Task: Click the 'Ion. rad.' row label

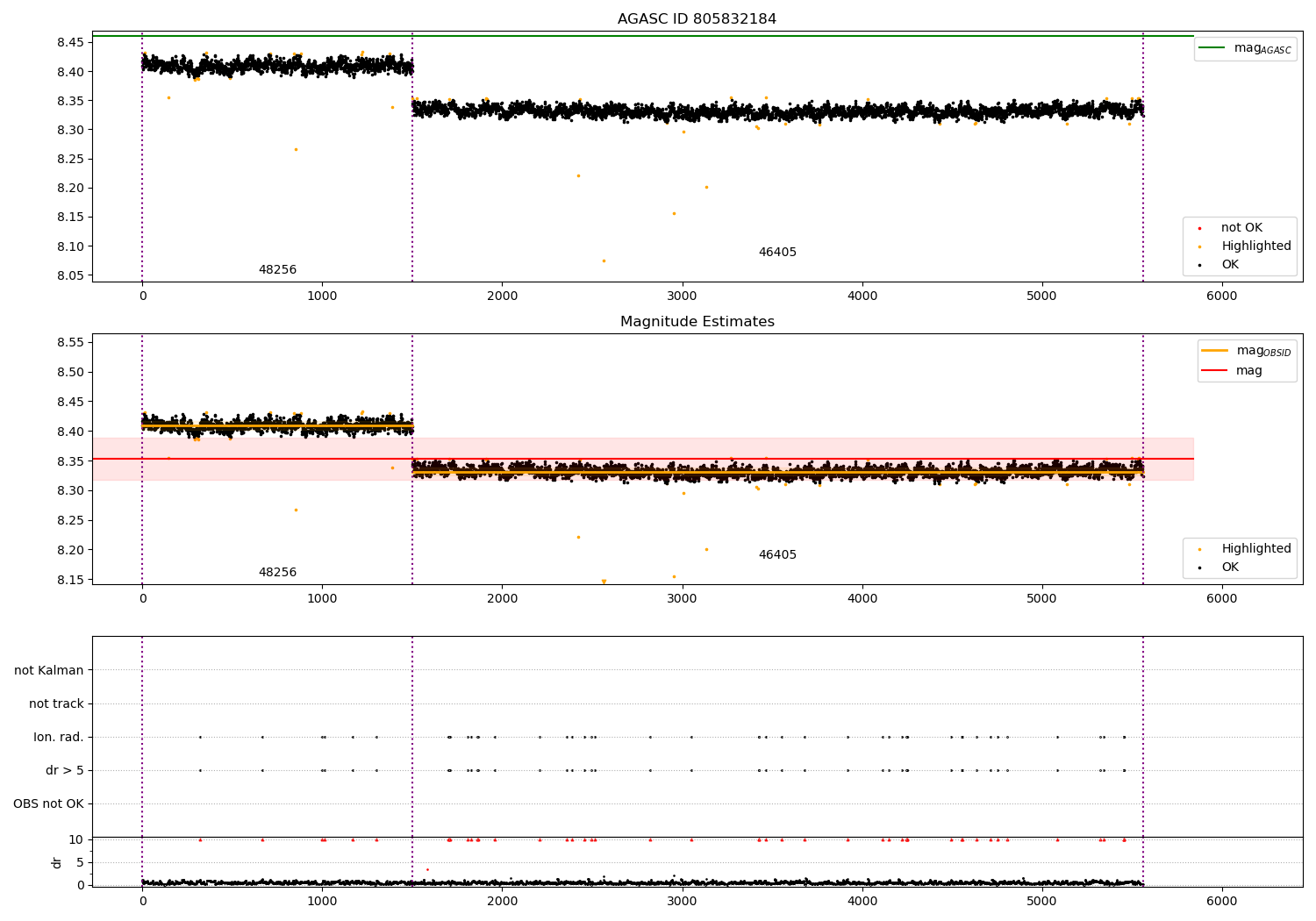Action: (x=59, y=737)
